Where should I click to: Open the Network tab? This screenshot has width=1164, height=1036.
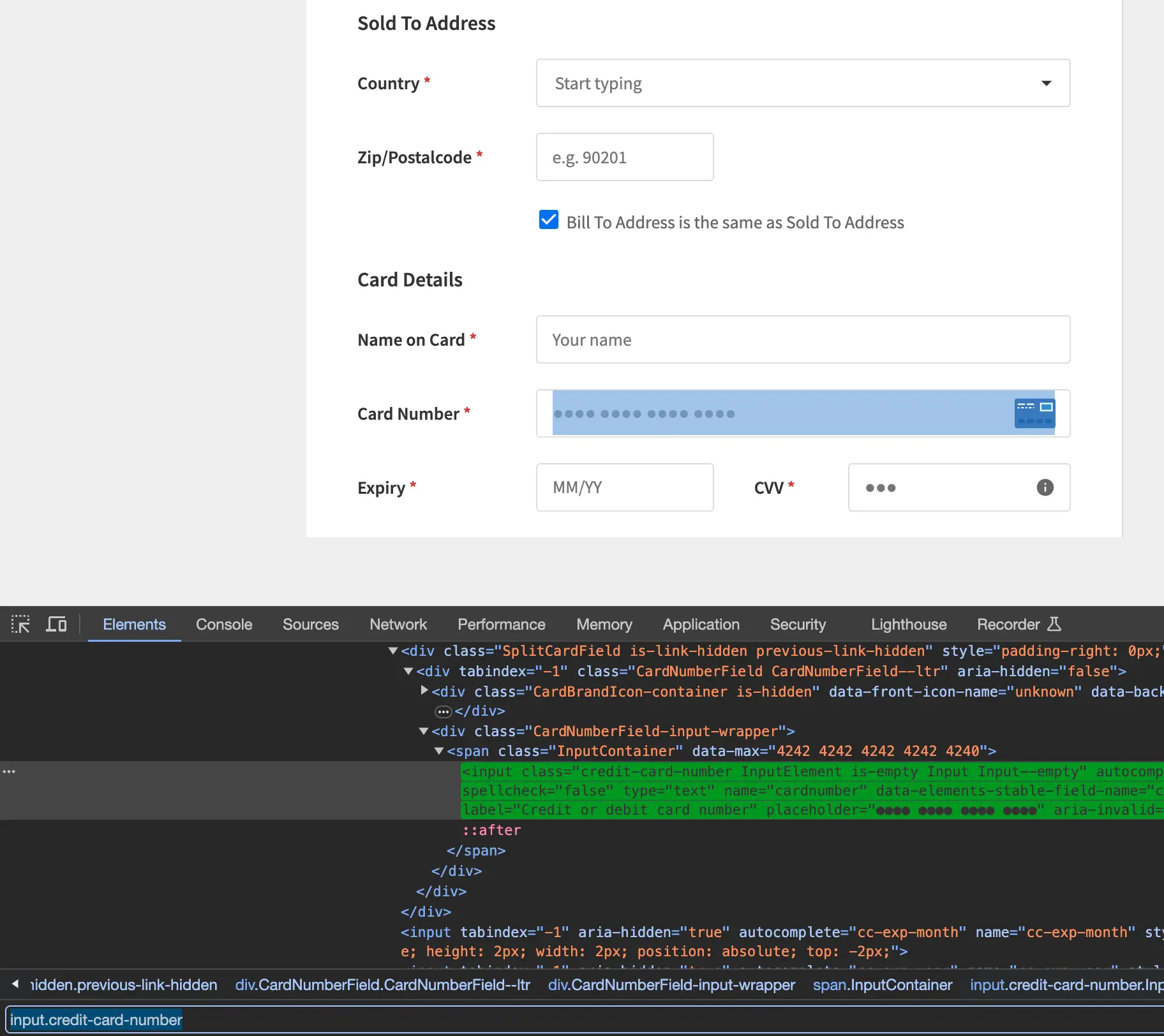click(x=398, y=624)
